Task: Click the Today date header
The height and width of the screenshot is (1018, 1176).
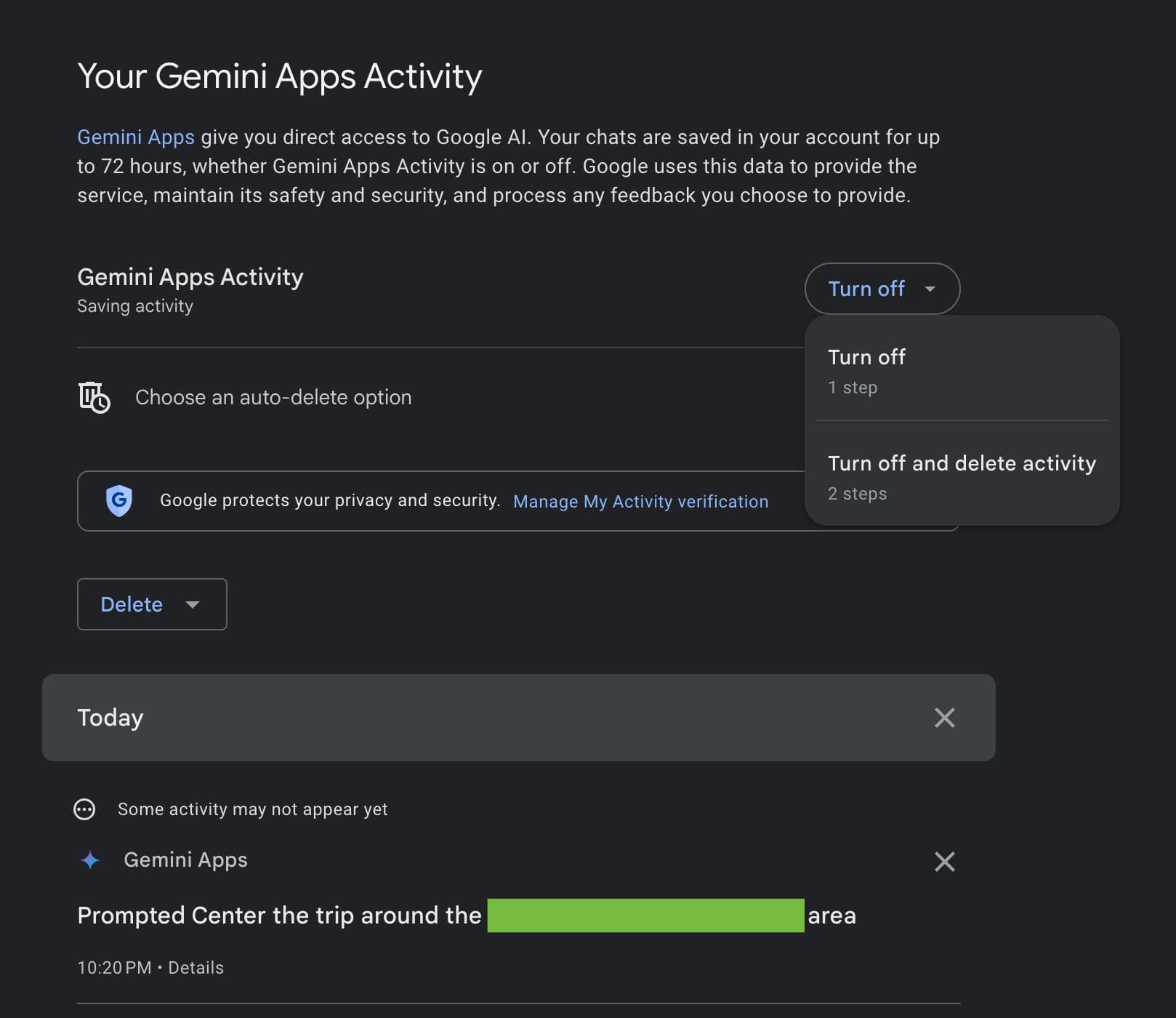Action: pos(110,718)
